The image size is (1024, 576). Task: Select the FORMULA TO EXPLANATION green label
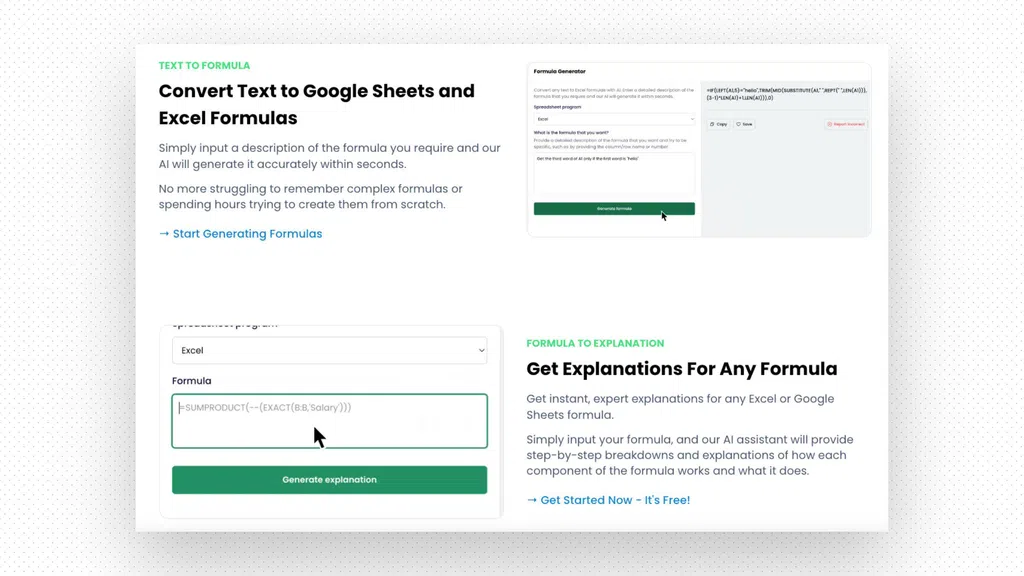(x=595, y=343)
